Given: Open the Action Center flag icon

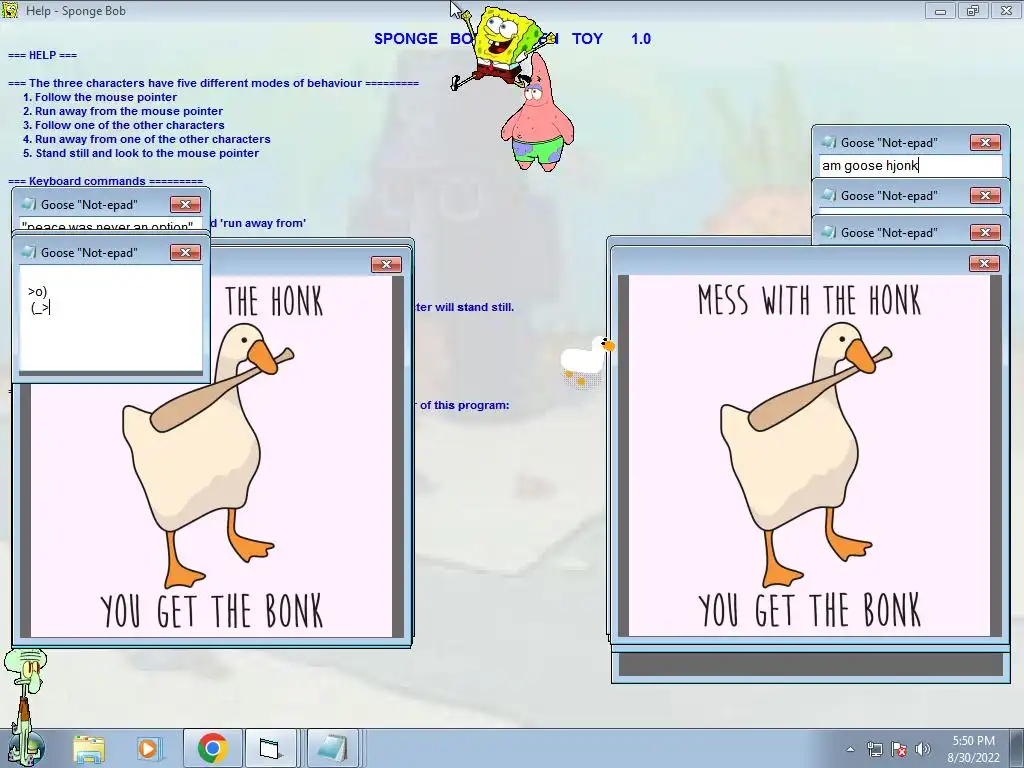Looking at the screenshot, I should pos(899,749).
